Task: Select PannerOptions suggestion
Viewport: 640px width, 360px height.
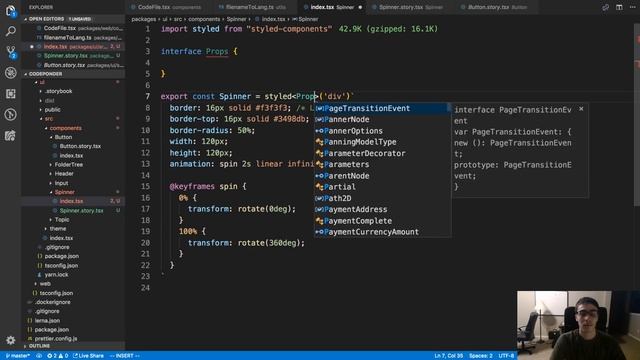Action: [382, 131]
